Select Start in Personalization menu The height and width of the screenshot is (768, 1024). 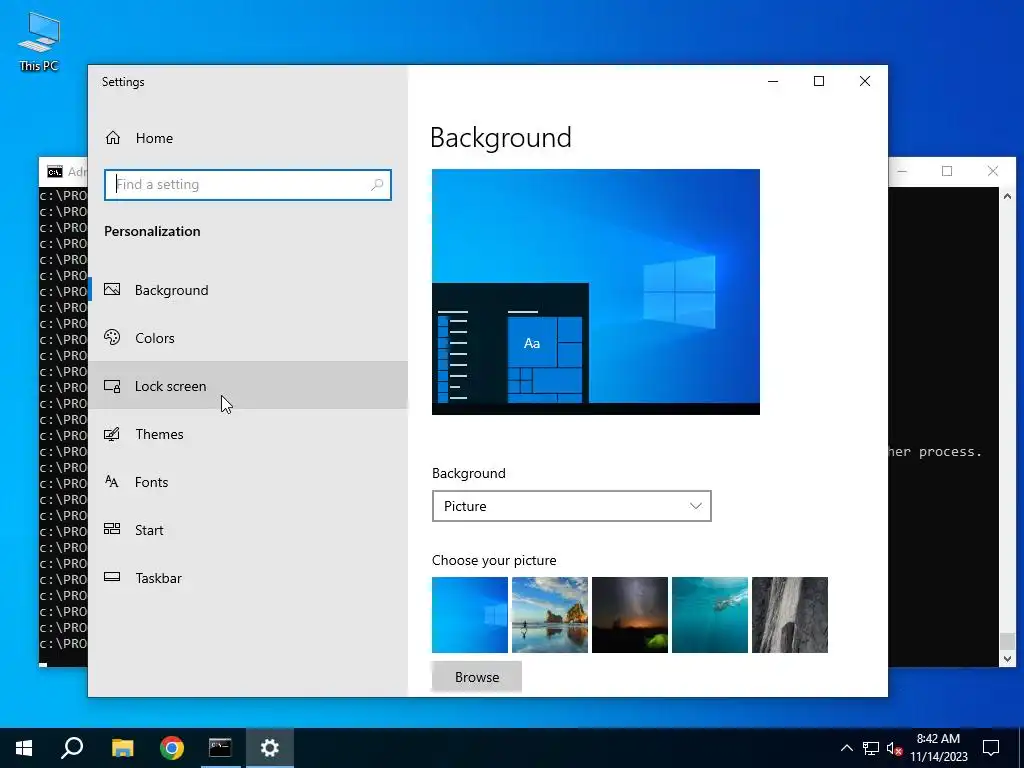[x=248, y=530]
